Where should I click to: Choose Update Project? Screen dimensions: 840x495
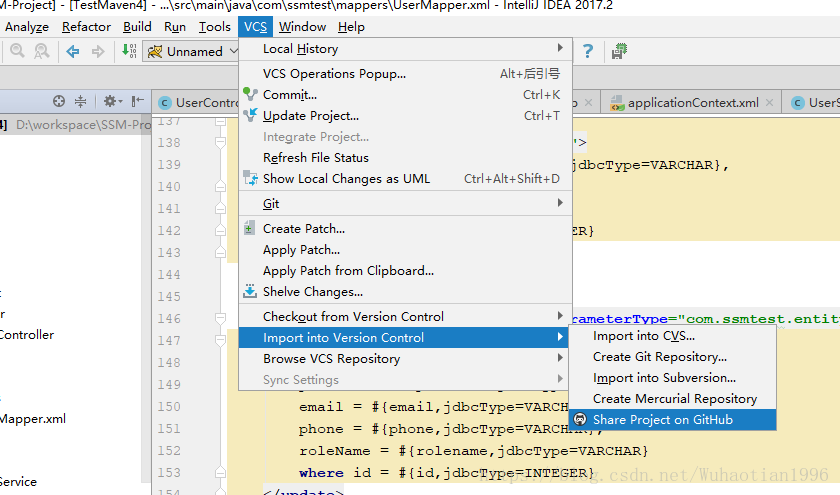point(406,116)
